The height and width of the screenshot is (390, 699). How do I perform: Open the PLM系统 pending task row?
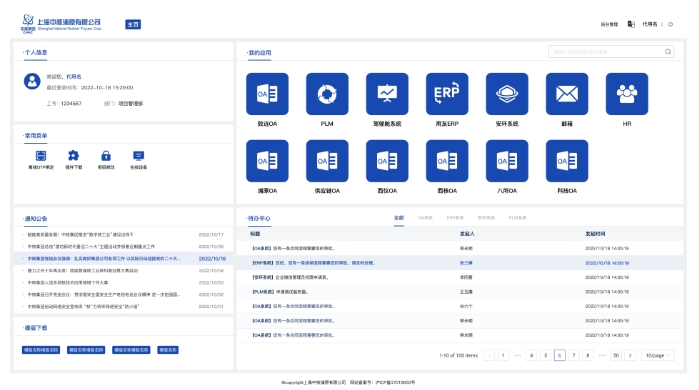click(x=460, y=291)
